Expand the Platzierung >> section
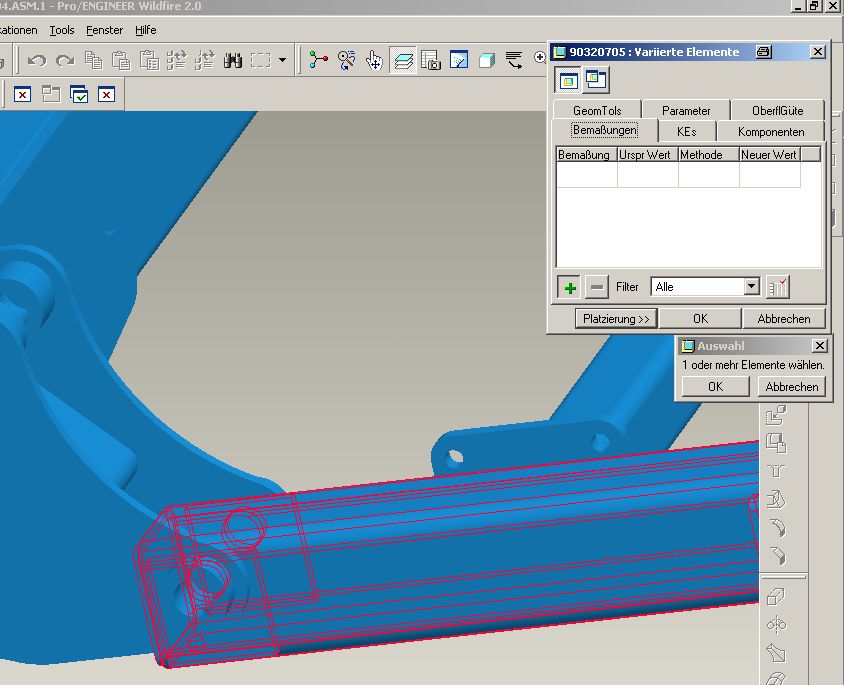Viewport: 844px width, 685px height. [x=616, y=319]
